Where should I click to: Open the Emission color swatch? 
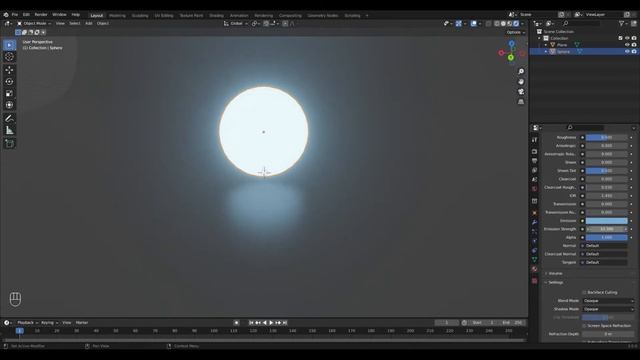click(607, 221)
